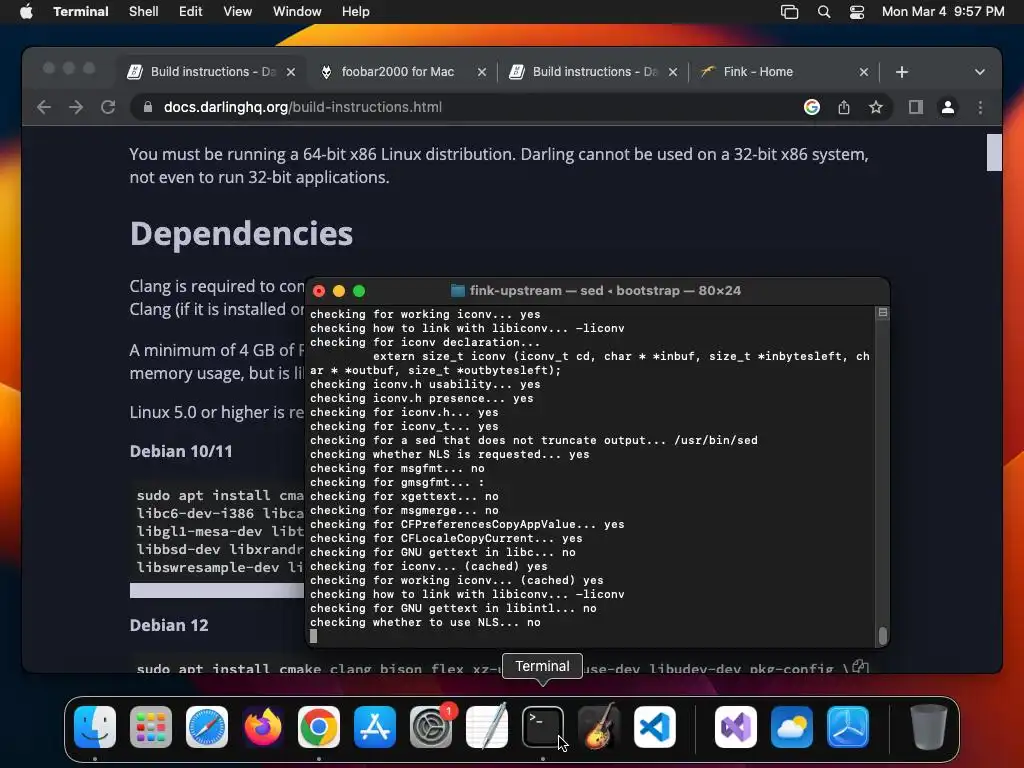Switch to first Build instructions tab
Image resolution: width=1024 pixels, height=768 pixels.
coord(211,72)
